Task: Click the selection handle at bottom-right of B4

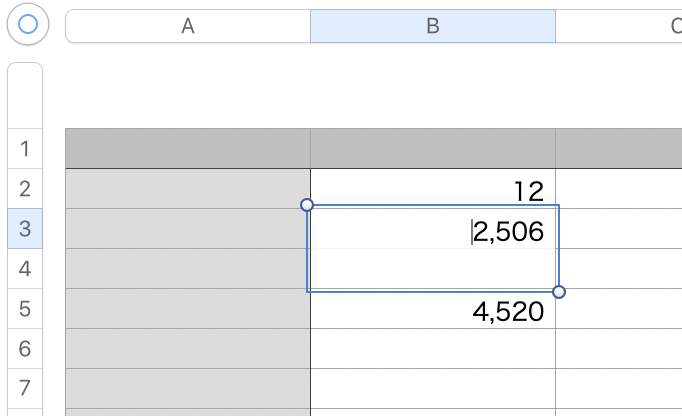Action: pos(559,292)
